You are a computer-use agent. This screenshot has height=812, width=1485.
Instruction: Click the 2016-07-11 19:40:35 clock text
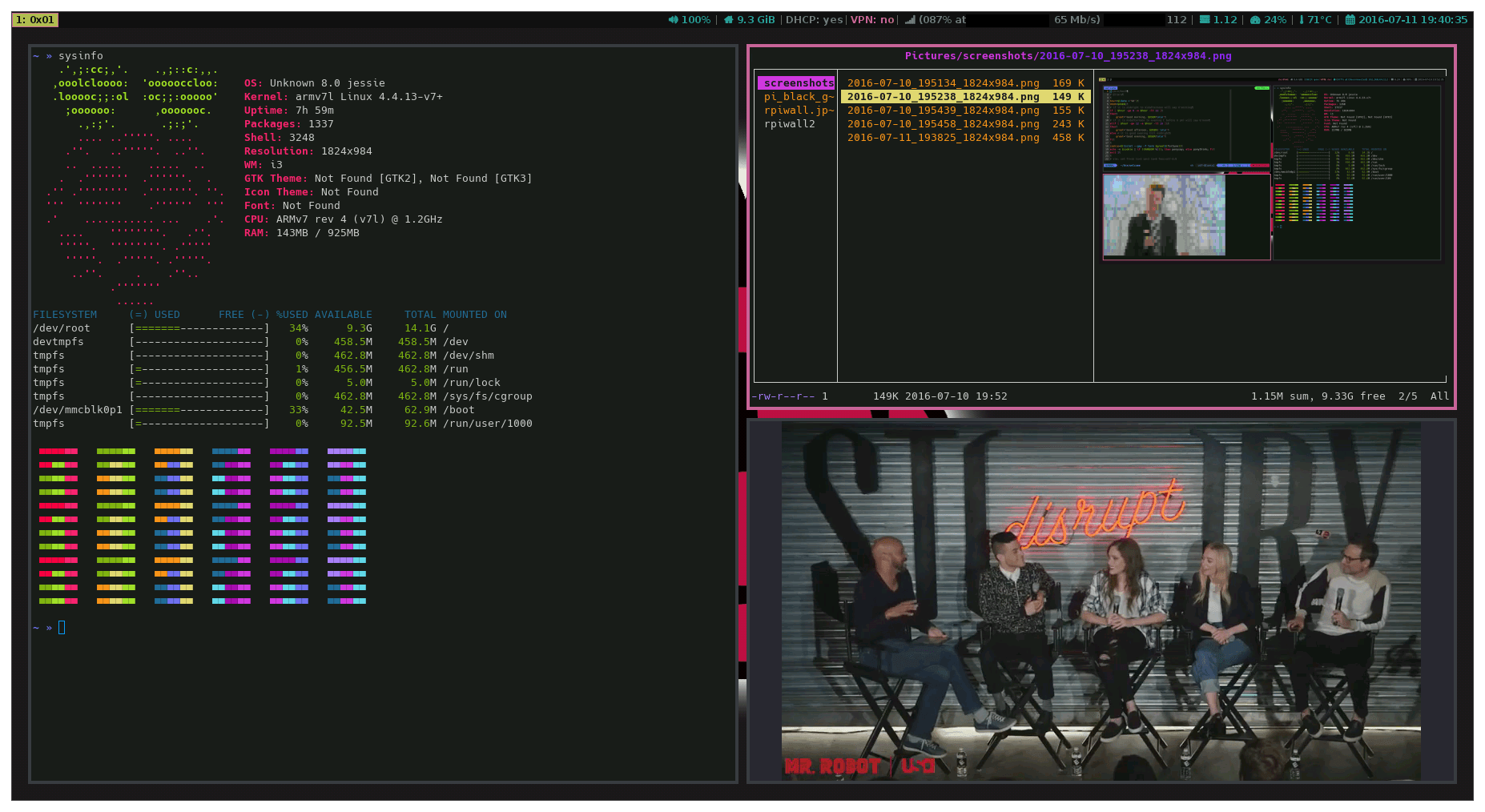click(x=1413, y=20)
